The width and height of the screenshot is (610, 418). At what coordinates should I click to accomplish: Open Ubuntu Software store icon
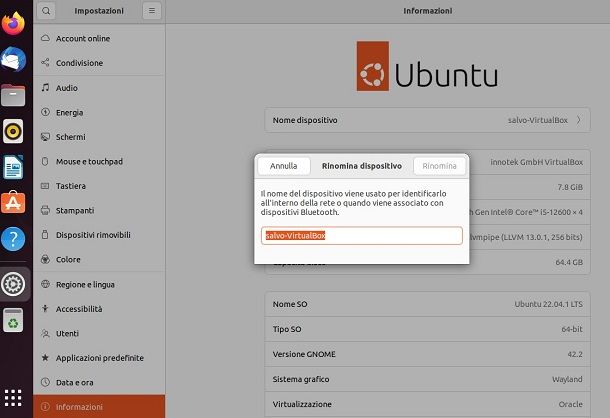pos(13,202)
